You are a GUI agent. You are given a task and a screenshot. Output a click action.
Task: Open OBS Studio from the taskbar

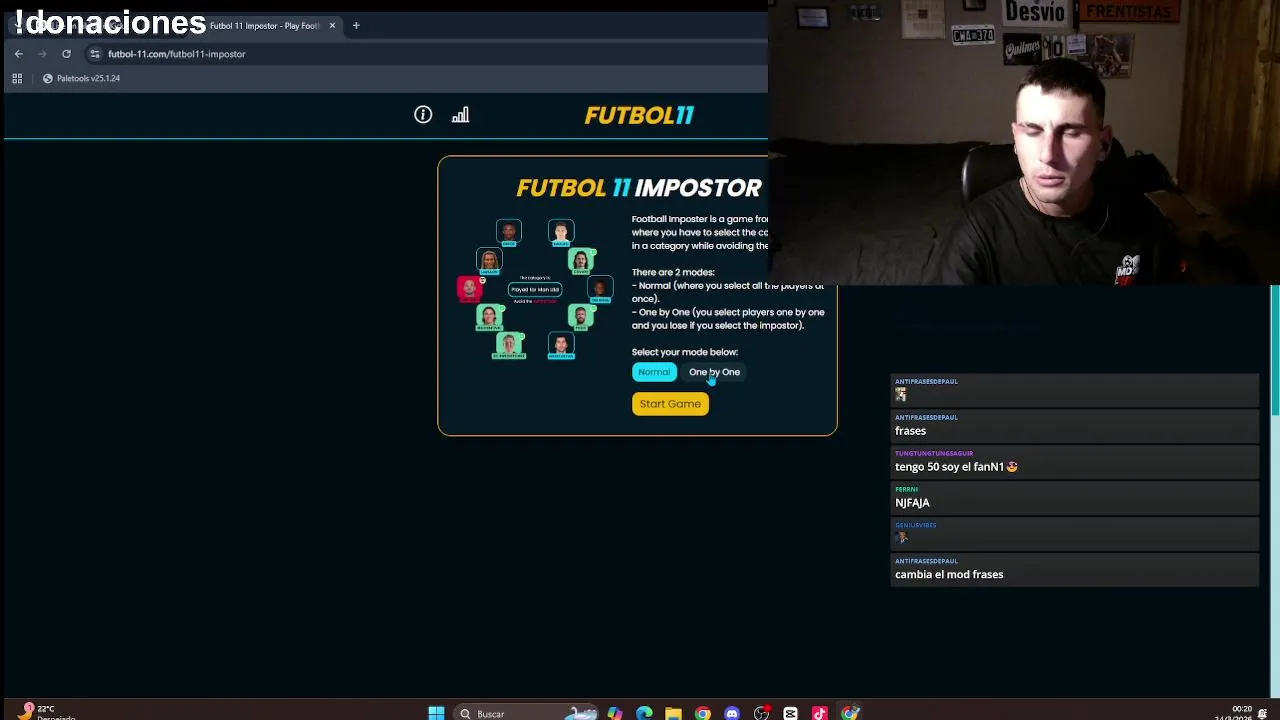pos(762,713)
